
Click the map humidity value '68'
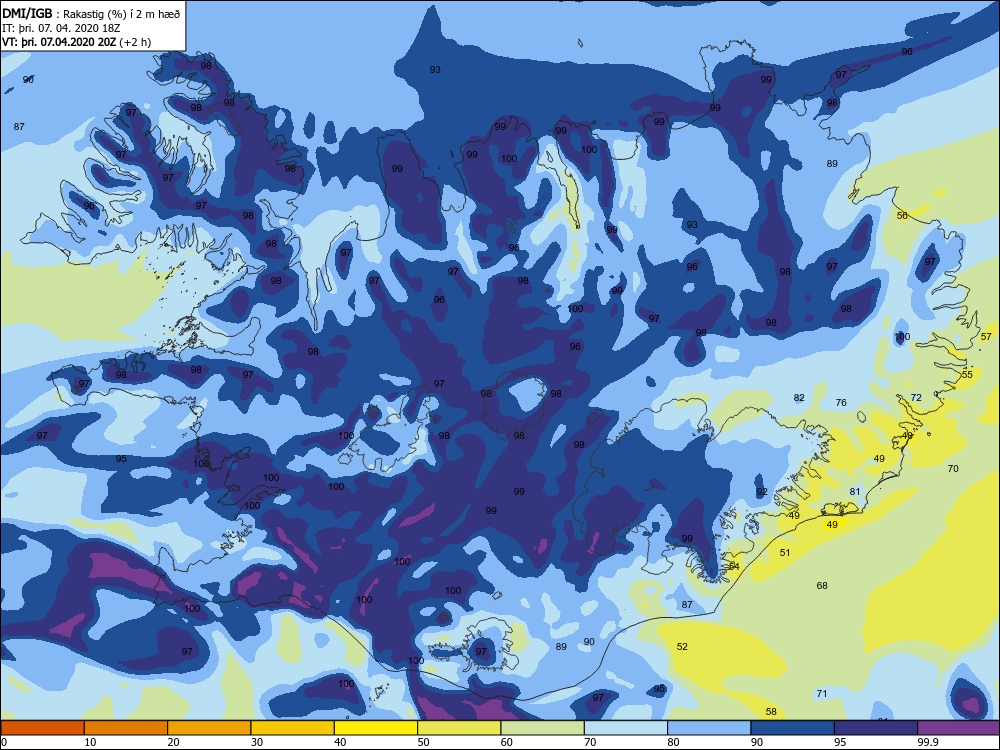[822, 585]
